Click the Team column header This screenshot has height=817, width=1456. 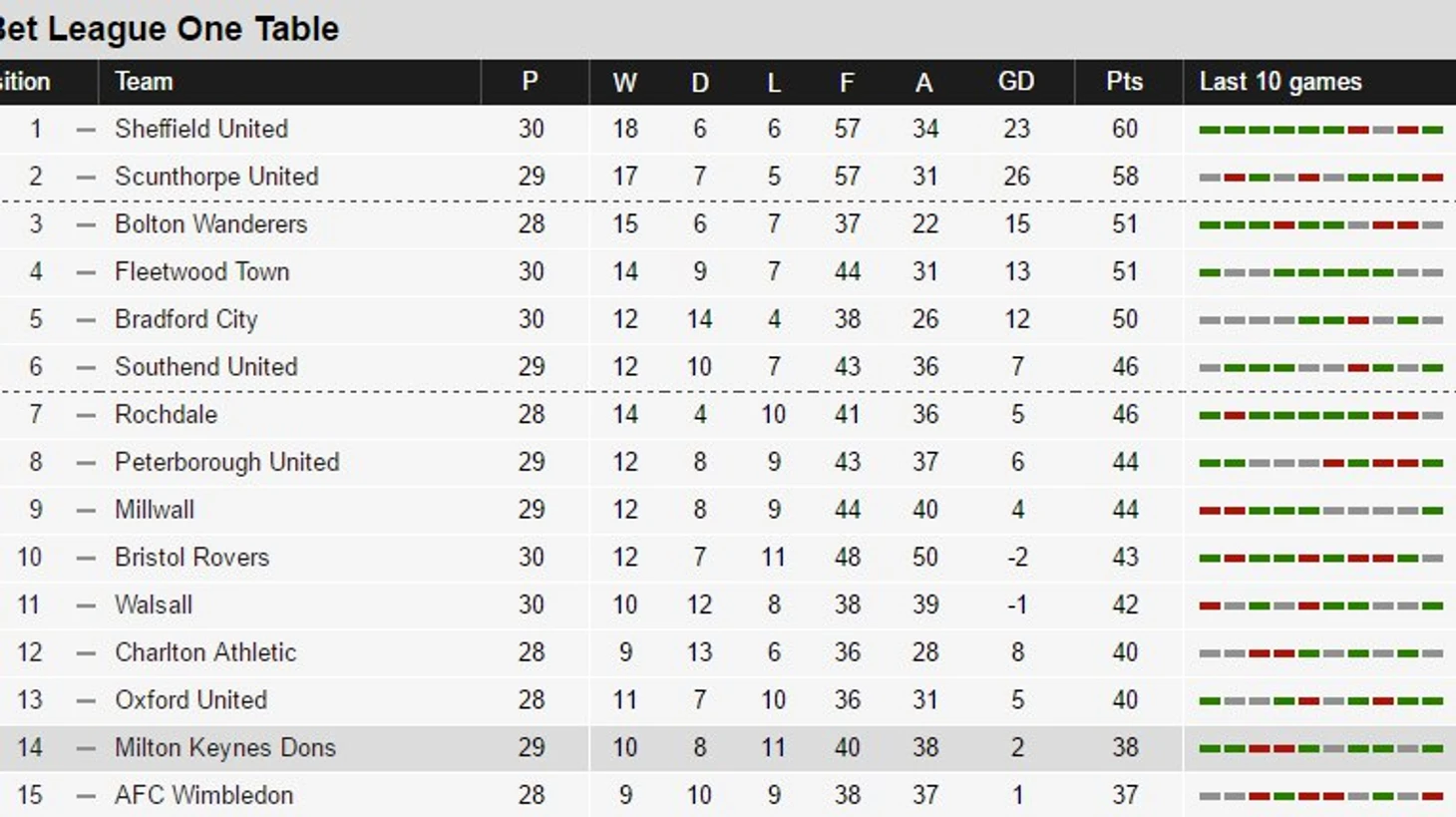tap(144, 82)
